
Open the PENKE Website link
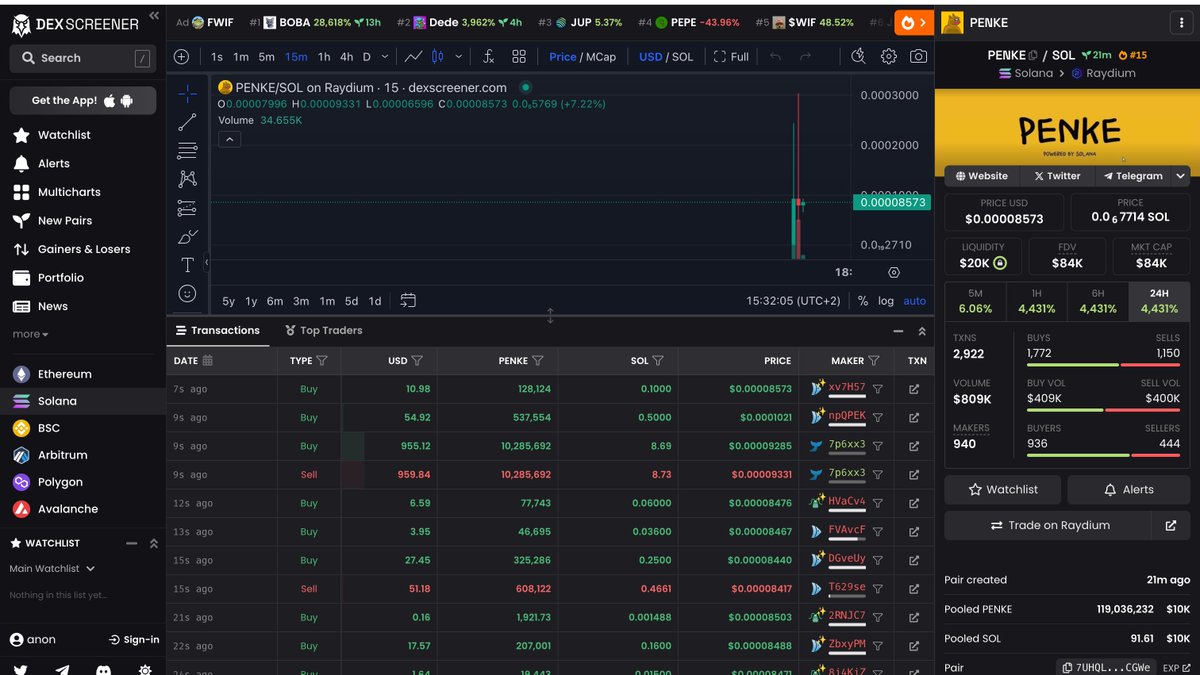982,176
